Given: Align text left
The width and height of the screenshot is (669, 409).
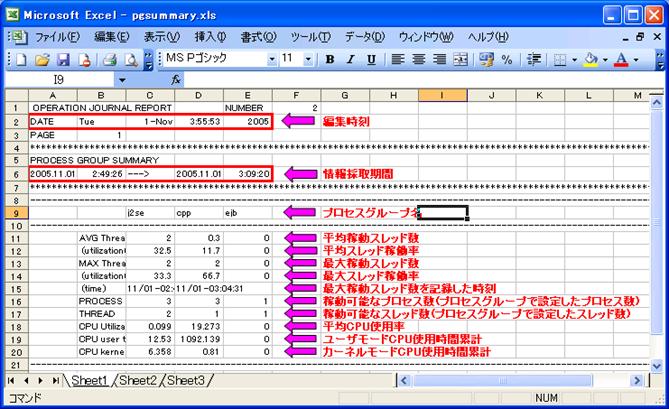Looking at the screenshot, I should tap(398, 60).
